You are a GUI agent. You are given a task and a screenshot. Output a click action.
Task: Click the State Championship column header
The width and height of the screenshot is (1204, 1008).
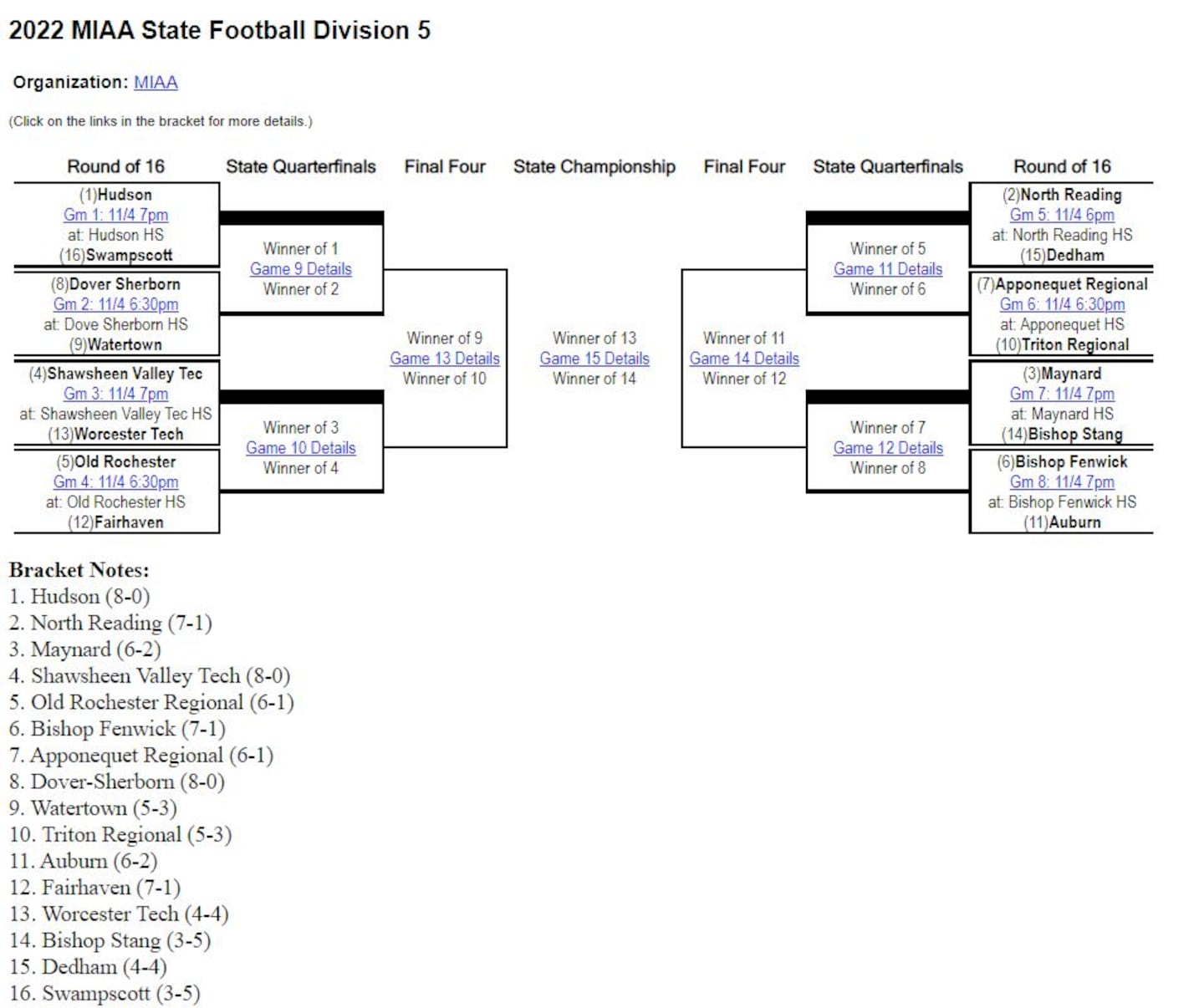pyautogui.click(x=594, y=166)
